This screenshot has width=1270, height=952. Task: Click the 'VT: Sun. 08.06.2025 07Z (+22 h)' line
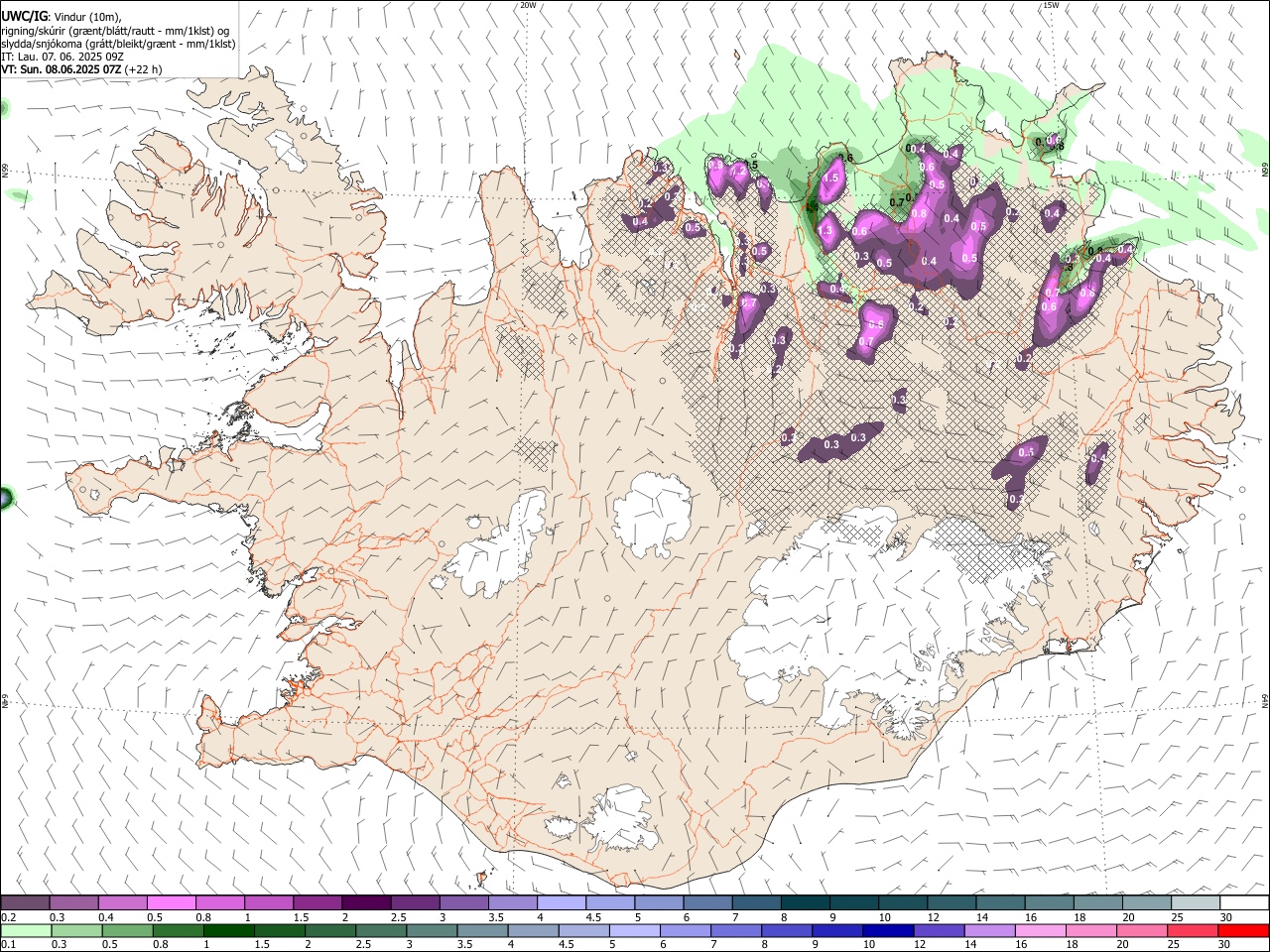(x=81, y=69)
